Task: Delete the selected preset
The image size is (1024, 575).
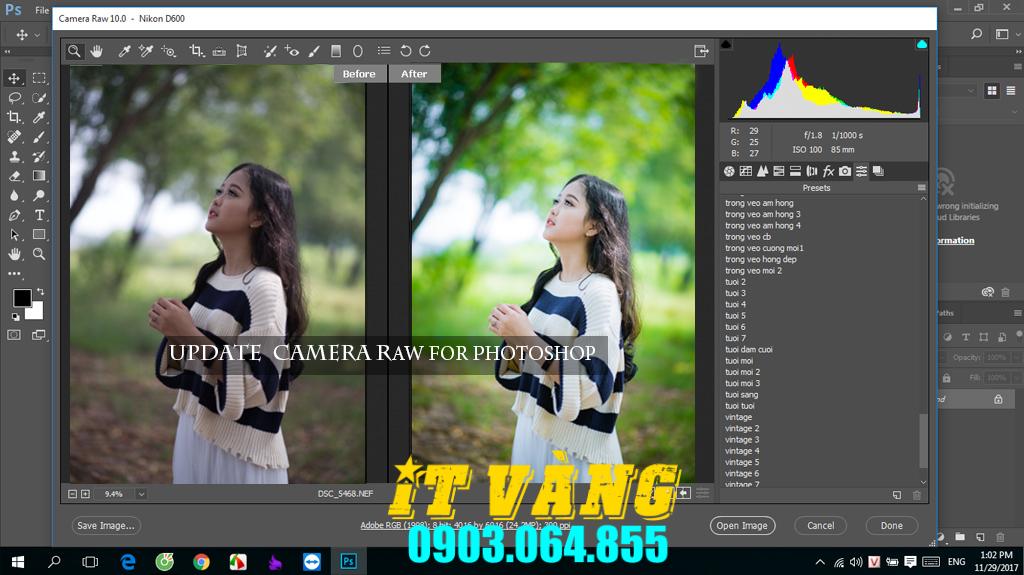Action: pyautogui.click(x=917, y=495)
